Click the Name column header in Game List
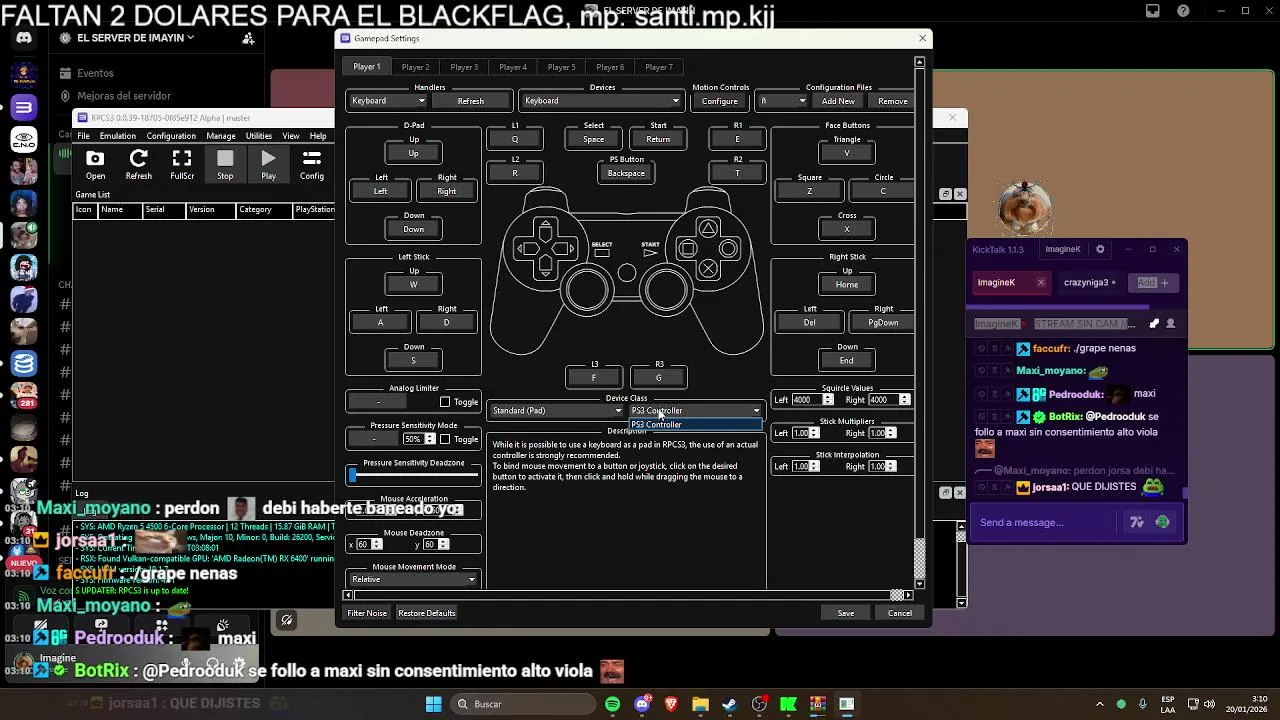1280x720 pixels. pyautogui.click(x=122, y=210)
